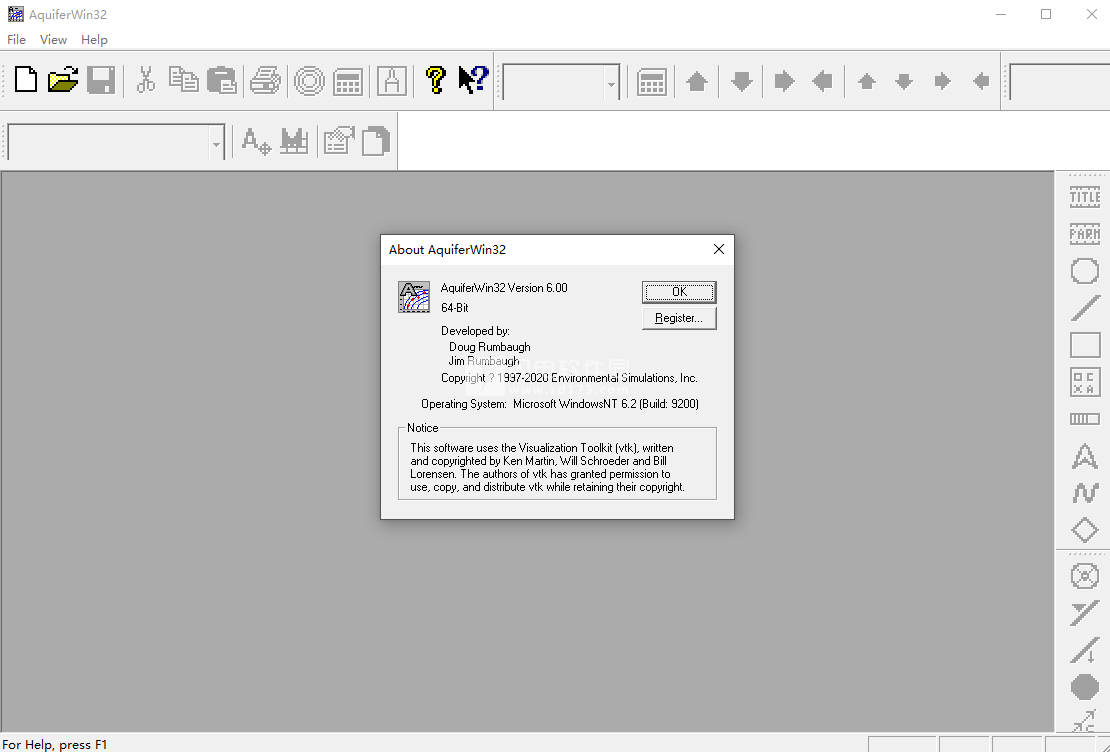Screen dimensions: 1110x752
Task: Select the diagonal line with arrow tool
Action: (x=1085, y=650)
